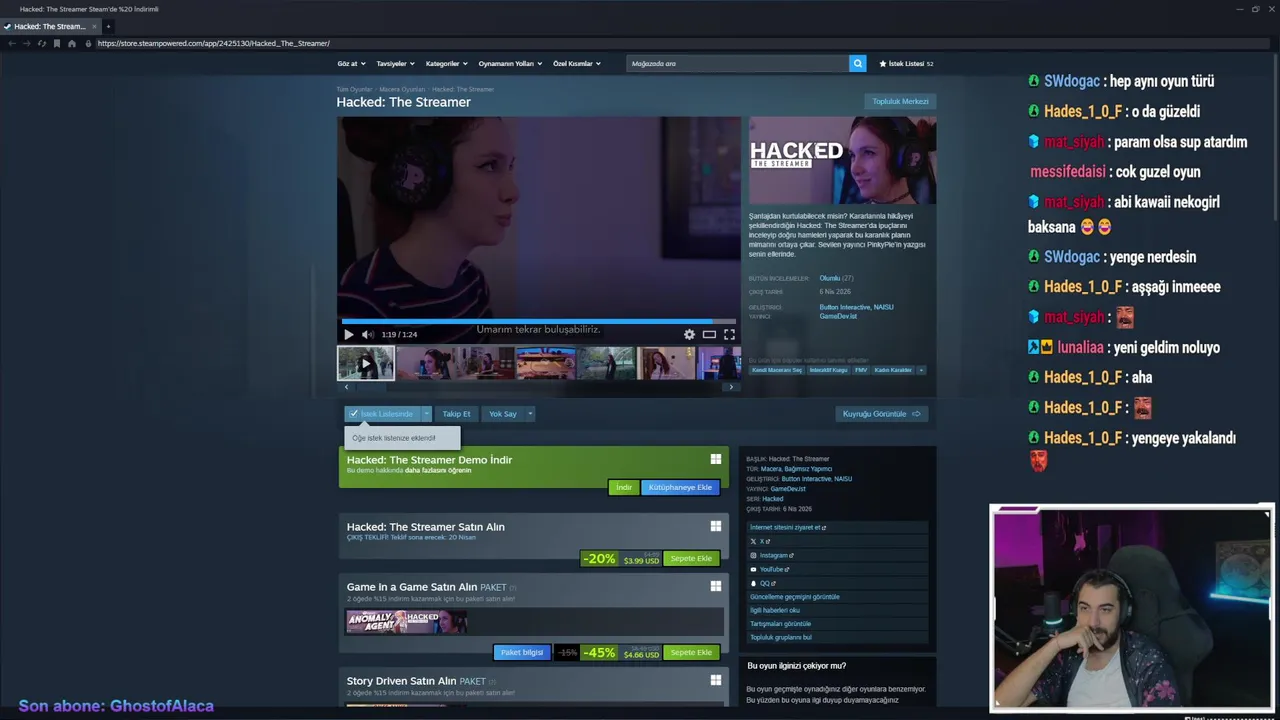The height and width of the screenshot is (720, 1280).
Task: Click the Yok Say button
Action: pos(503,414)
